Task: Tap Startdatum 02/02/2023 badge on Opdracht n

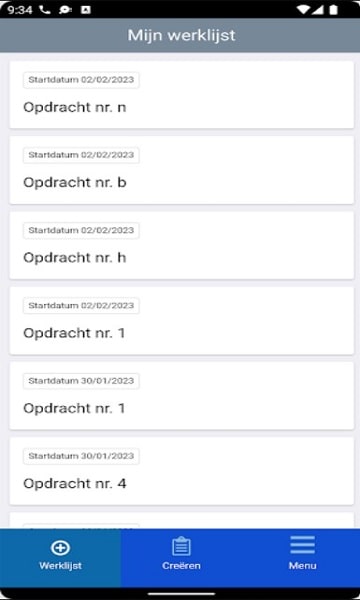Action: tap(81, 80)
